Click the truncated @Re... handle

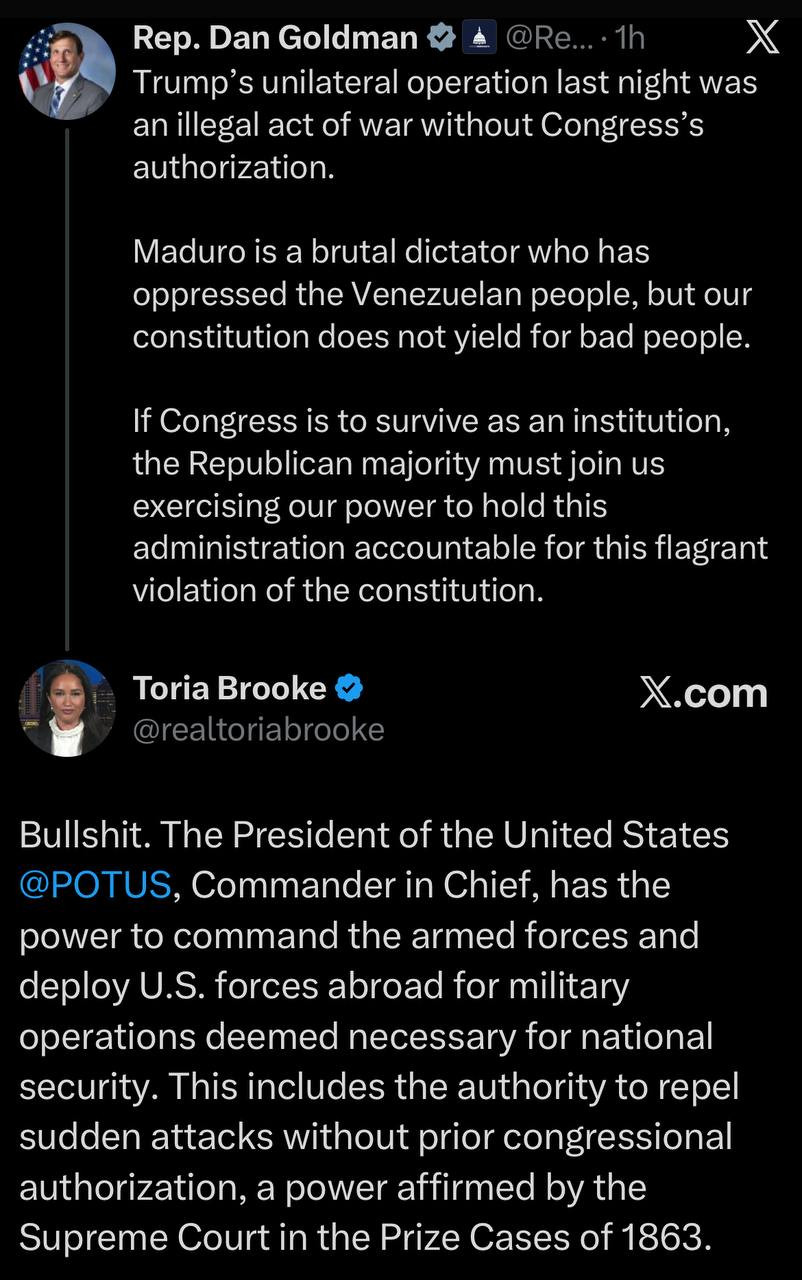(x=552, y=38)
